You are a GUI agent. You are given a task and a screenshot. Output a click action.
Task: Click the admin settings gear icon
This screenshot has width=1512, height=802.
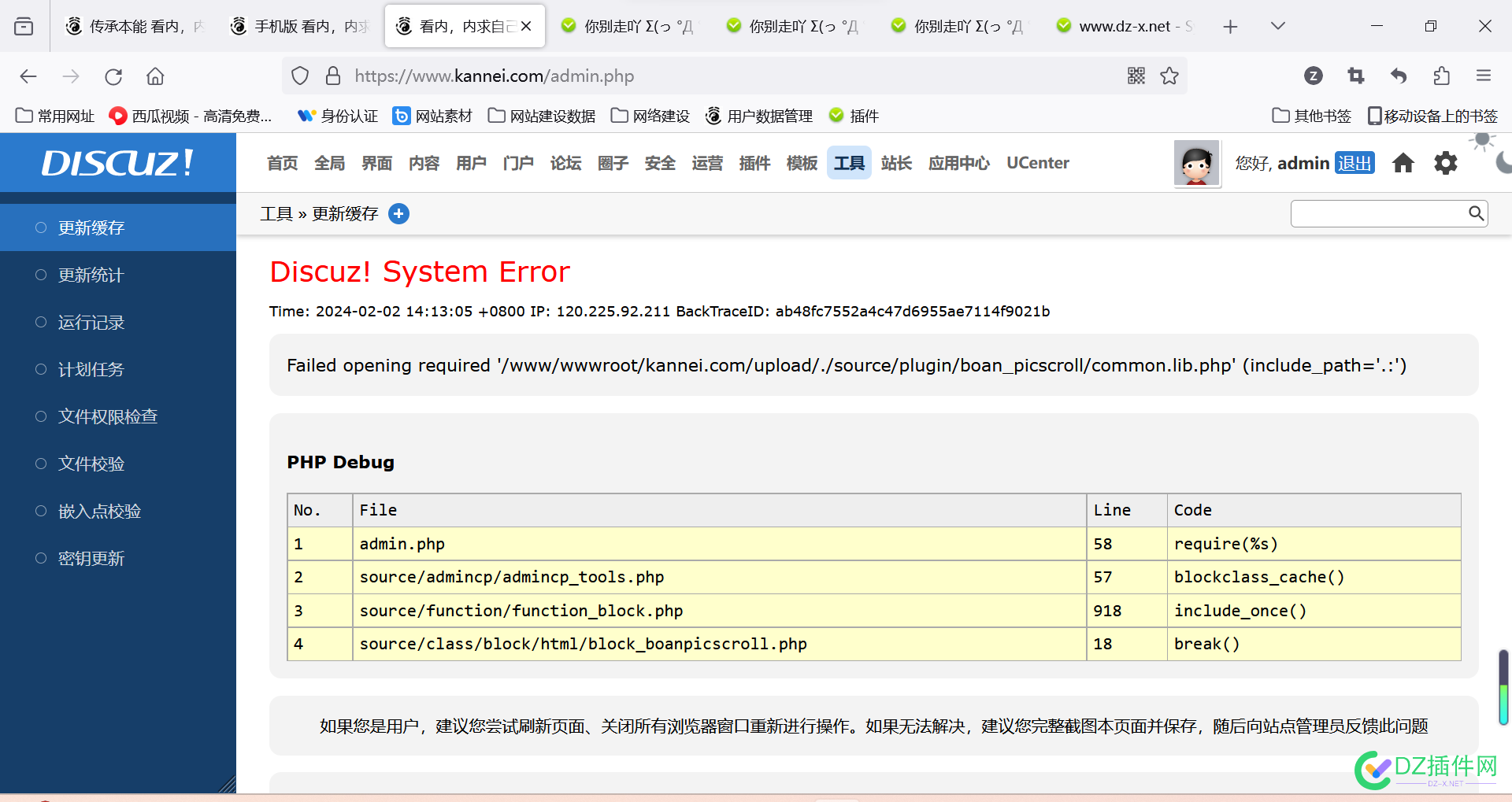coord(1446,163)
